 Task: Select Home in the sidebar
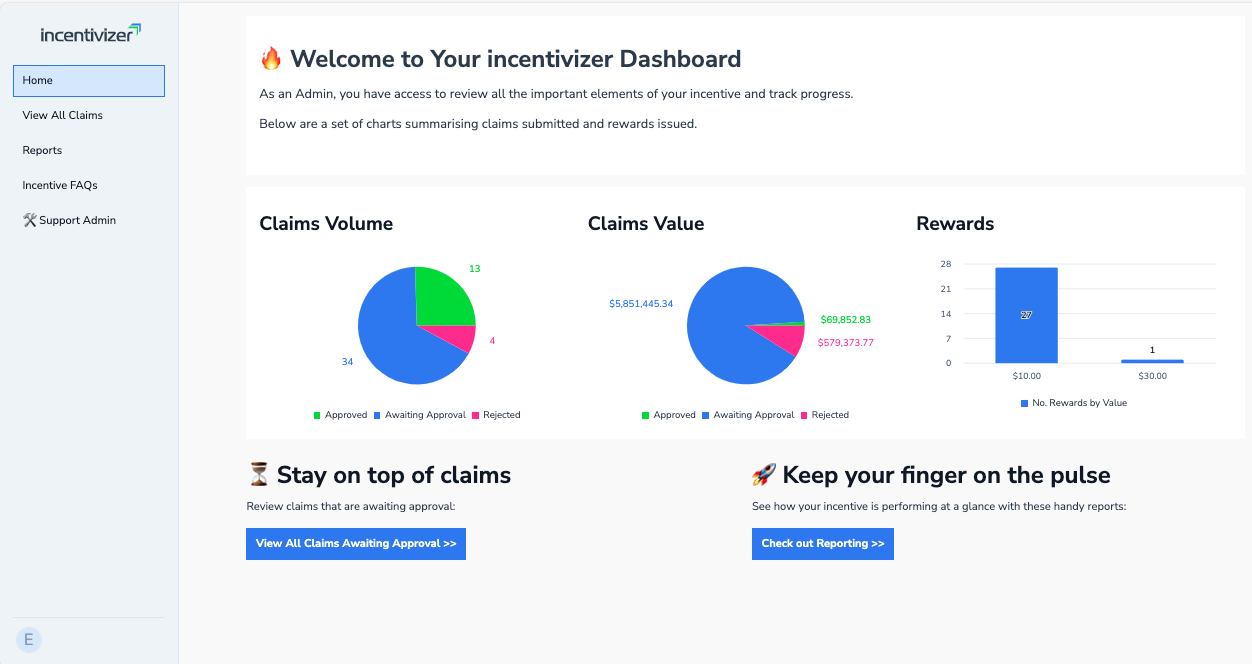[x=89, y=81]
